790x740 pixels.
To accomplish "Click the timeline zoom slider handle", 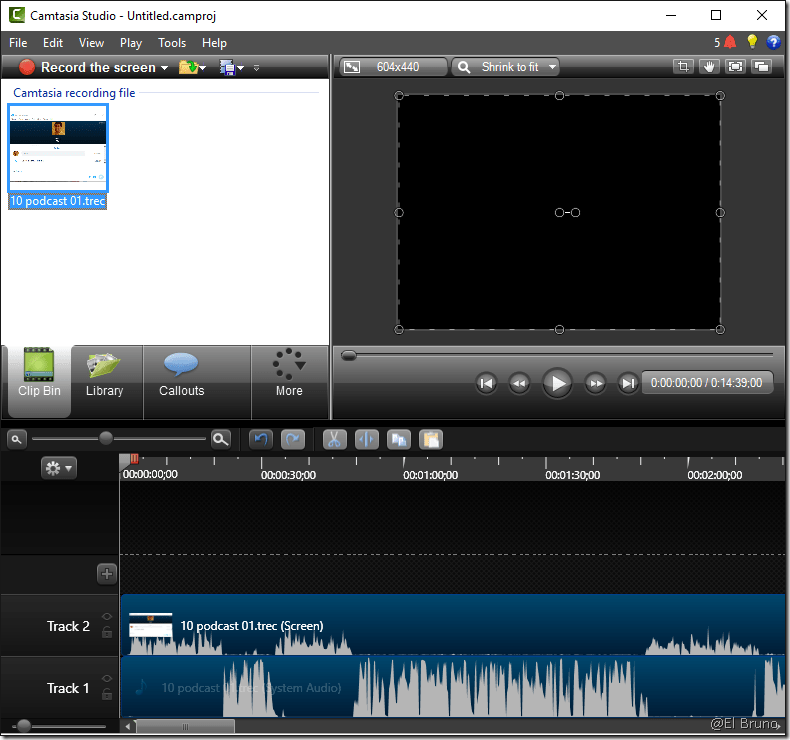I will click(x=106, y=438).
